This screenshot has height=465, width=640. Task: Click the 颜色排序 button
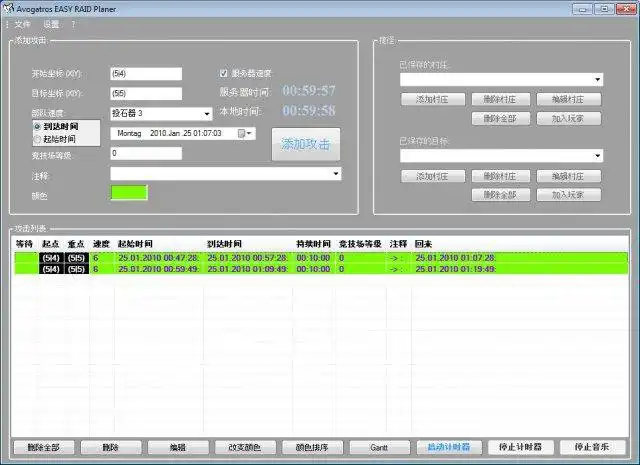pyautogui.click(x=312, y=447)
